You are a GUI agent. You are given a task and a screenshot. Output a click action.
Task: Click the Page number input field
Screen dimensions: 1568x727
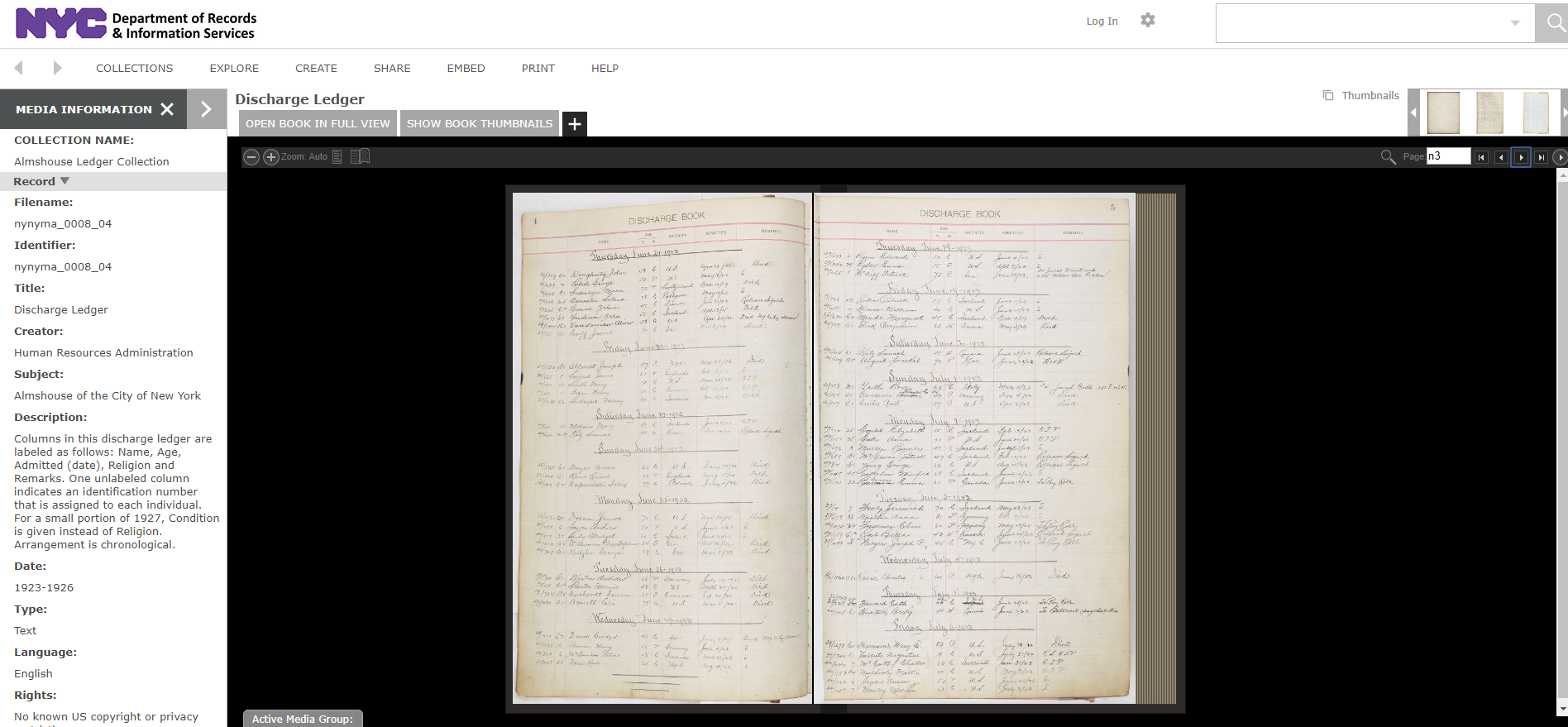(1448, 156)
